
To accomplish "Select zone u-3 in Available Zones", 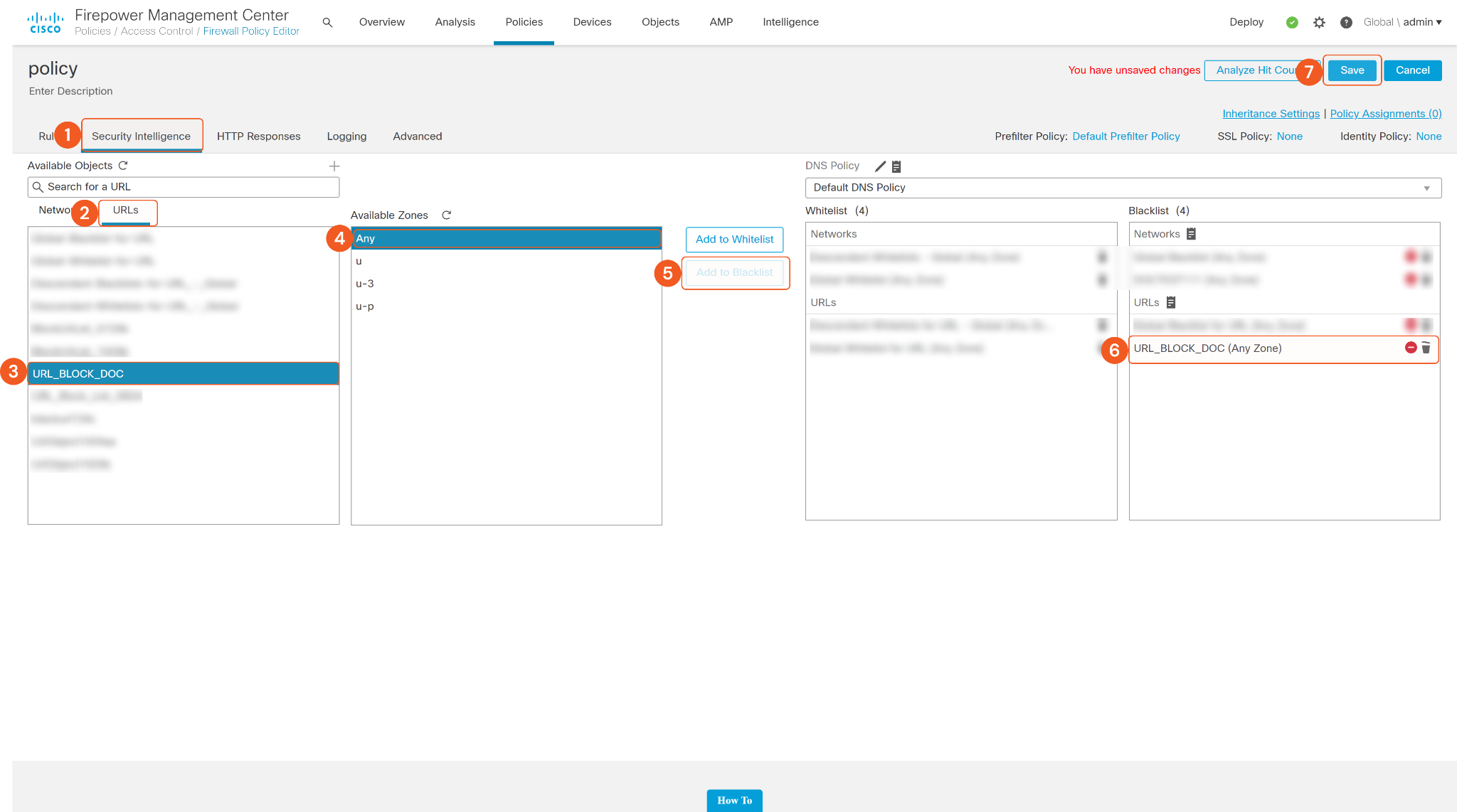I will point(365,284).
